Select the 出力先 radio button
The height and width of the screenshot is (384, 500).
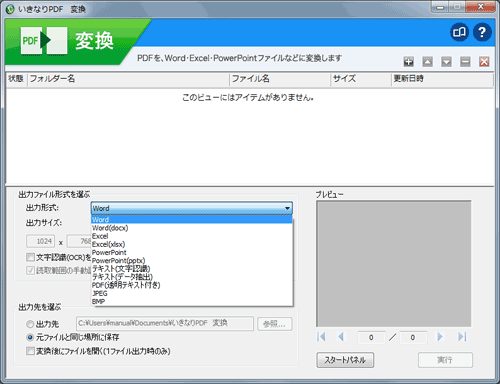click(30, 324)
